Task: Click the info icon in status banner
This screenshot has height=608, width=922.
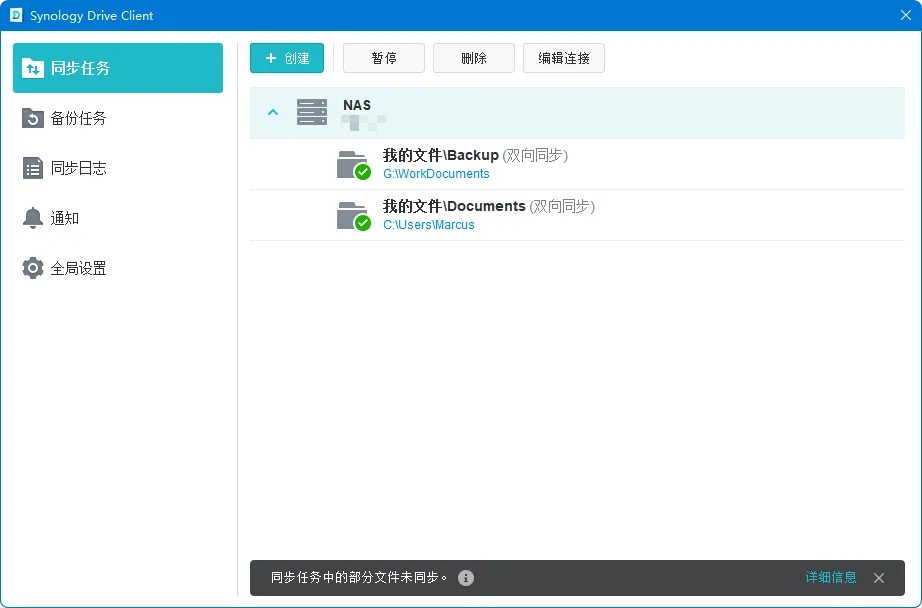Action: (x=466, y=578)
